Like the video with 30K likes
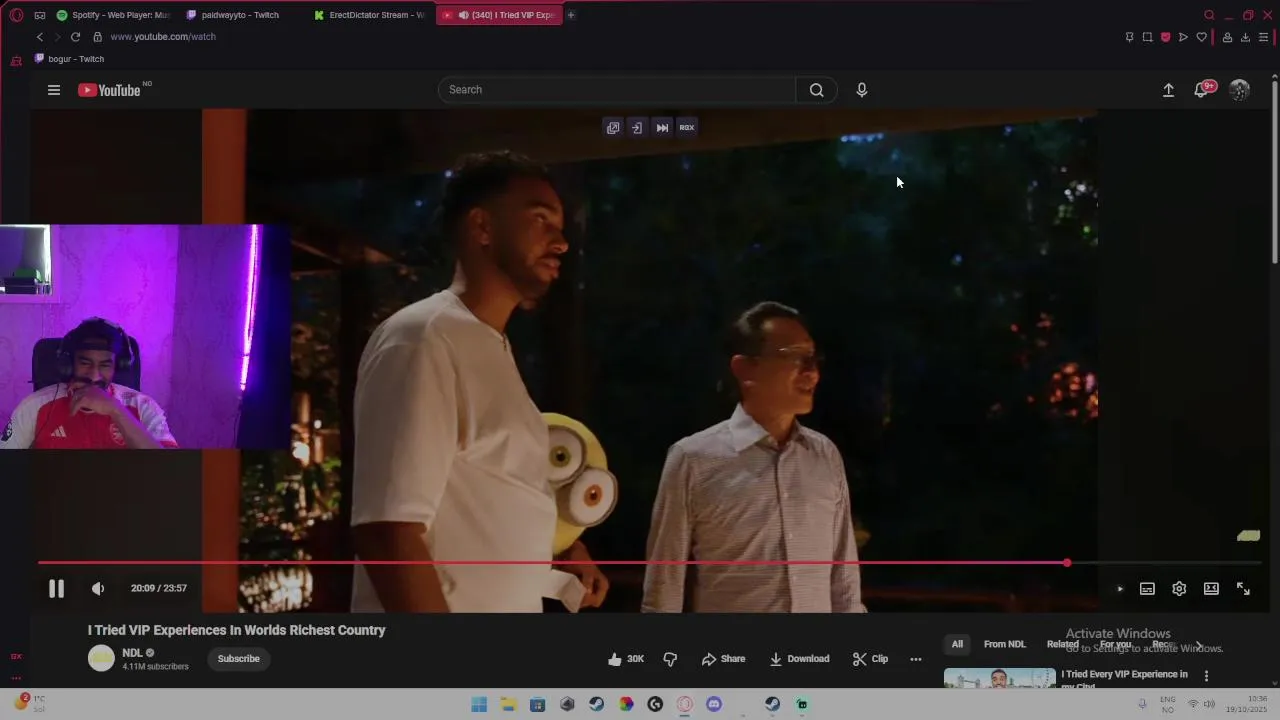This screenshot has height=720, width=1280. click(x=626, y=659)
